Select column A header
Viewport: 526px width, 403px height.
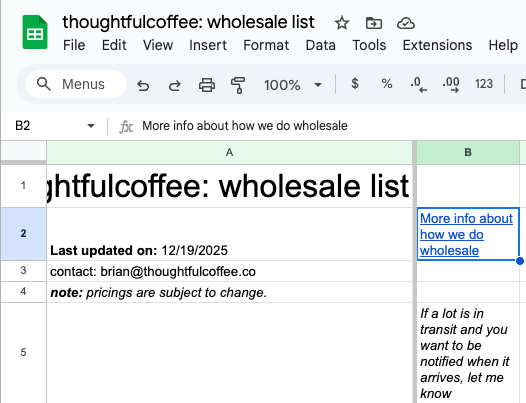(229, 153)
